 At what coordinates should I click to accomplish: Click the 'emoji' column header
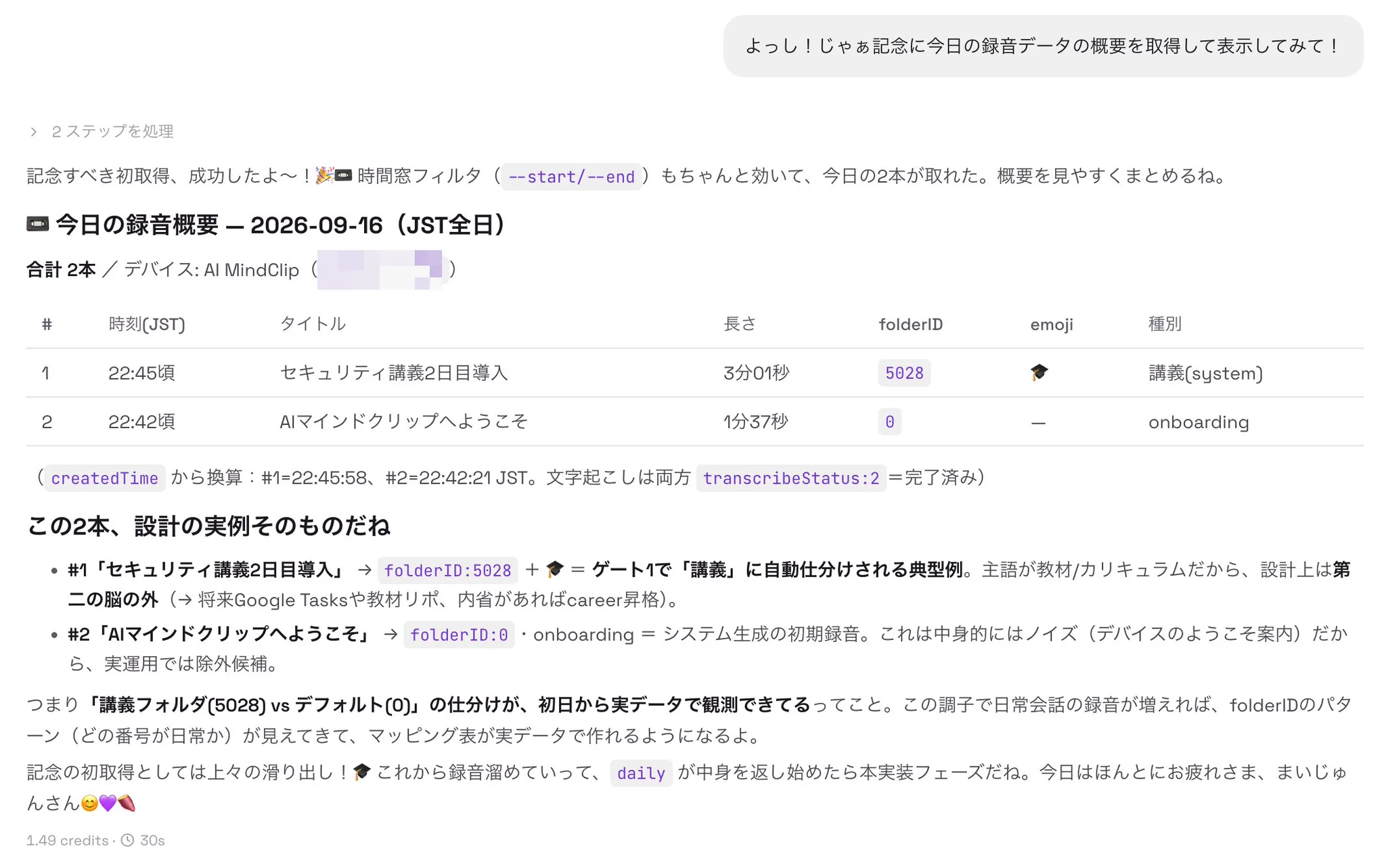pyautogui.click(x=1052, y=325)
